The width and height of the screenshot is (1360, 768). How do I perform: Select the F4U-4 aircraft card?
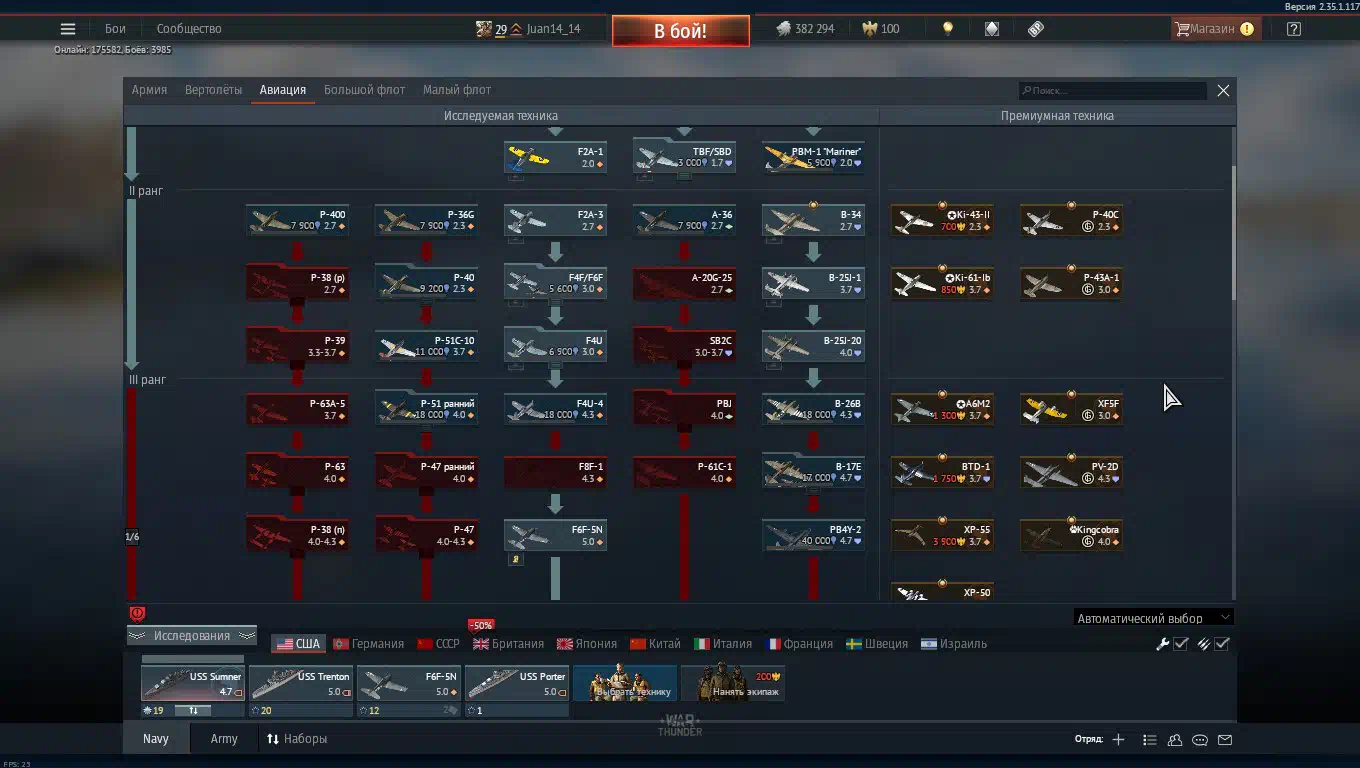click(x=555, y=409)
